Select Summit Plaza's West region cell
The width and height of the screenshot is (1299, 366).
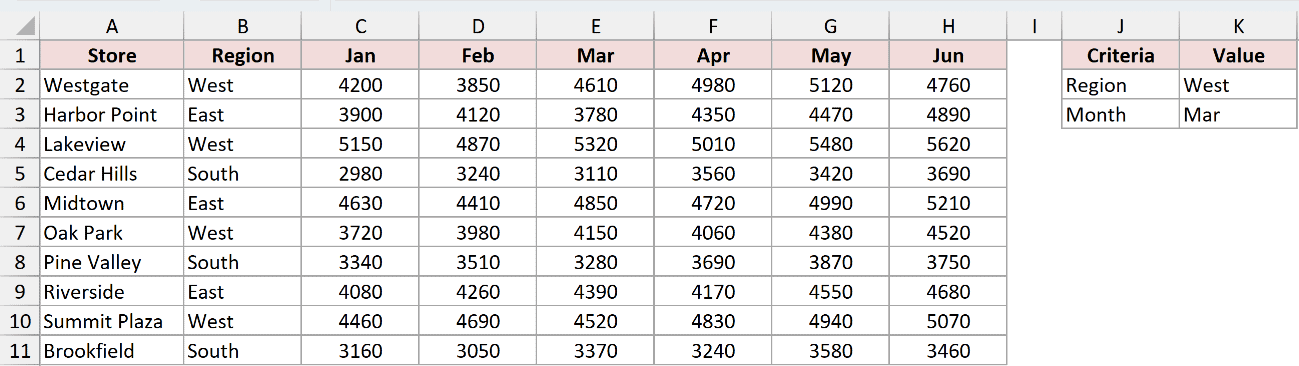(243, 321)
